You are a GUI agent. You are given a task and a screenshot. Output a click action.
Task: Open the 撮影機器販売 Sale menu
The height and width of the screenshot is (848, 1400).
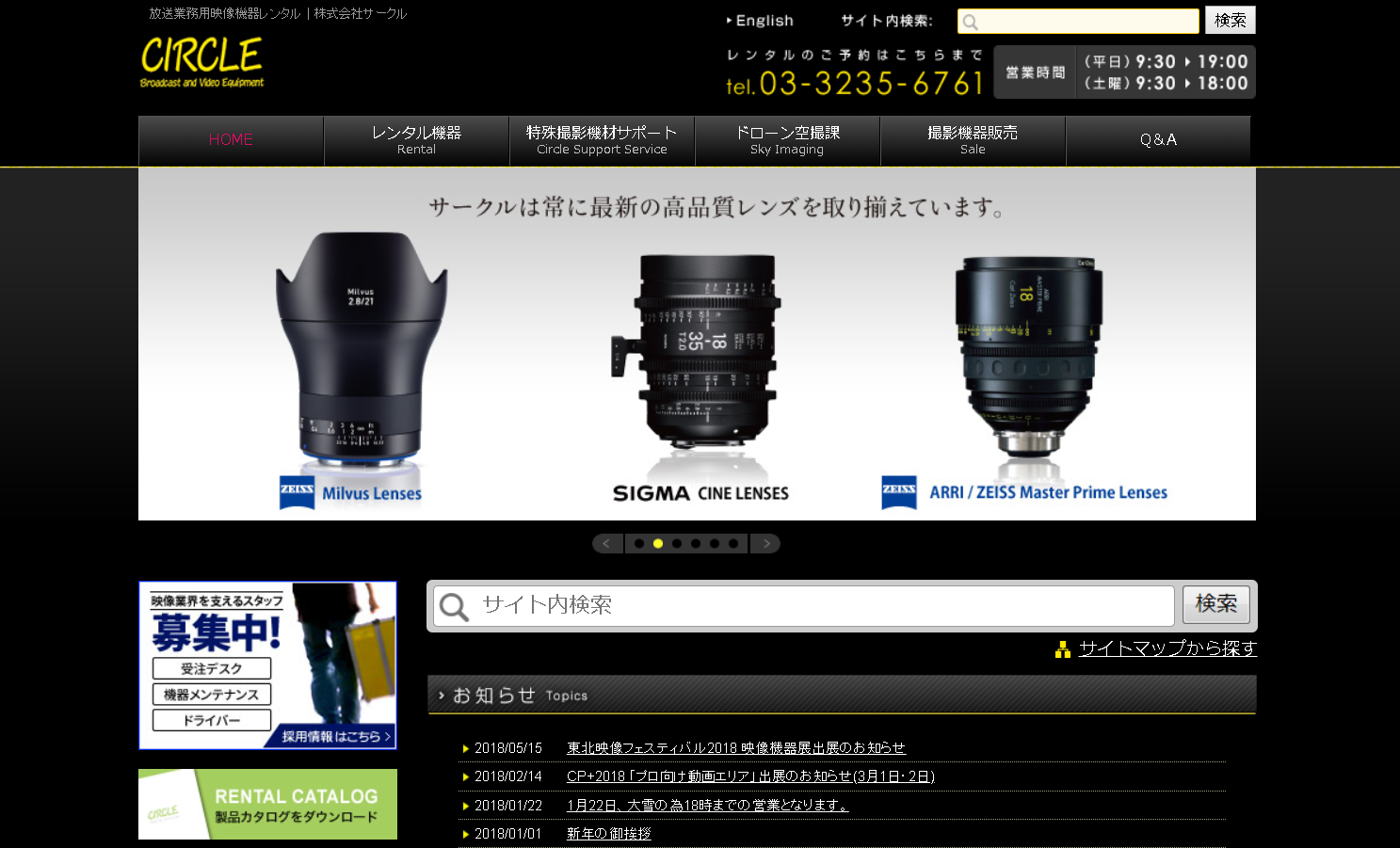coord(973,140)
